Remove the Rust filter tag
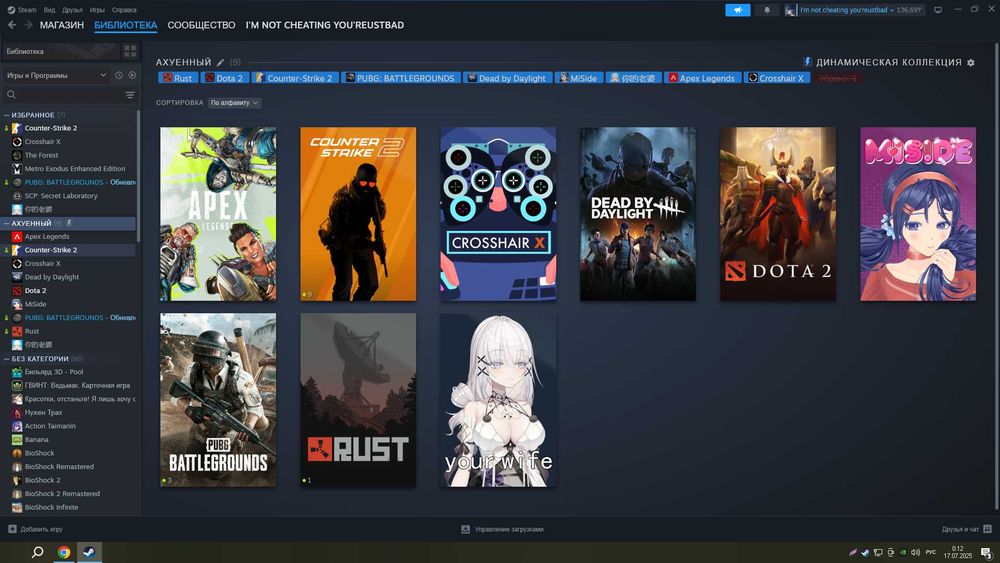Screen dimensions: 1000x563 (x=178, y=78)
